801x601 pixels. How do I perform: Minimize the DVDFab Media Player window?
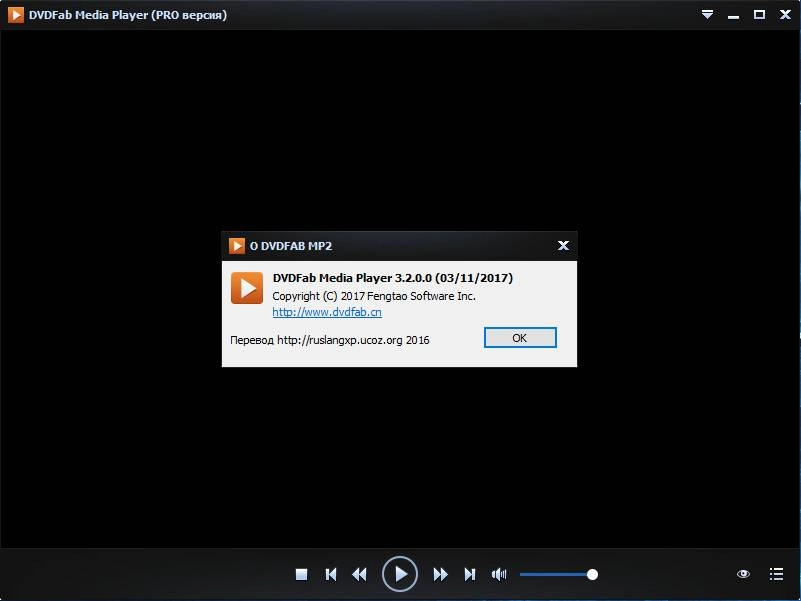(734, 15)
